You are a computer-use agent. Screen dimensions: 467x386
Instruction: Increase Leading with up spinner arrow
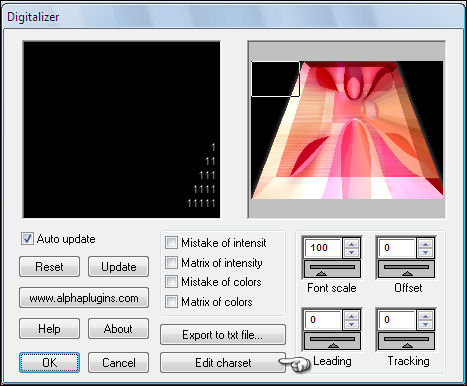(x=351, y=315)
